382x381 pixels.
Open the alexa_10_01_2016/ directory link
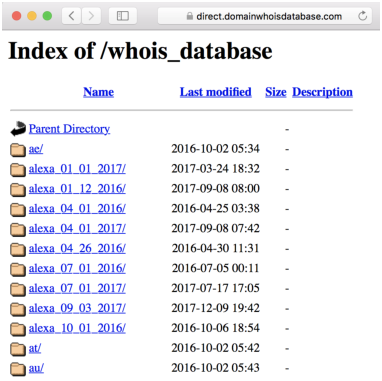[77, 328]
